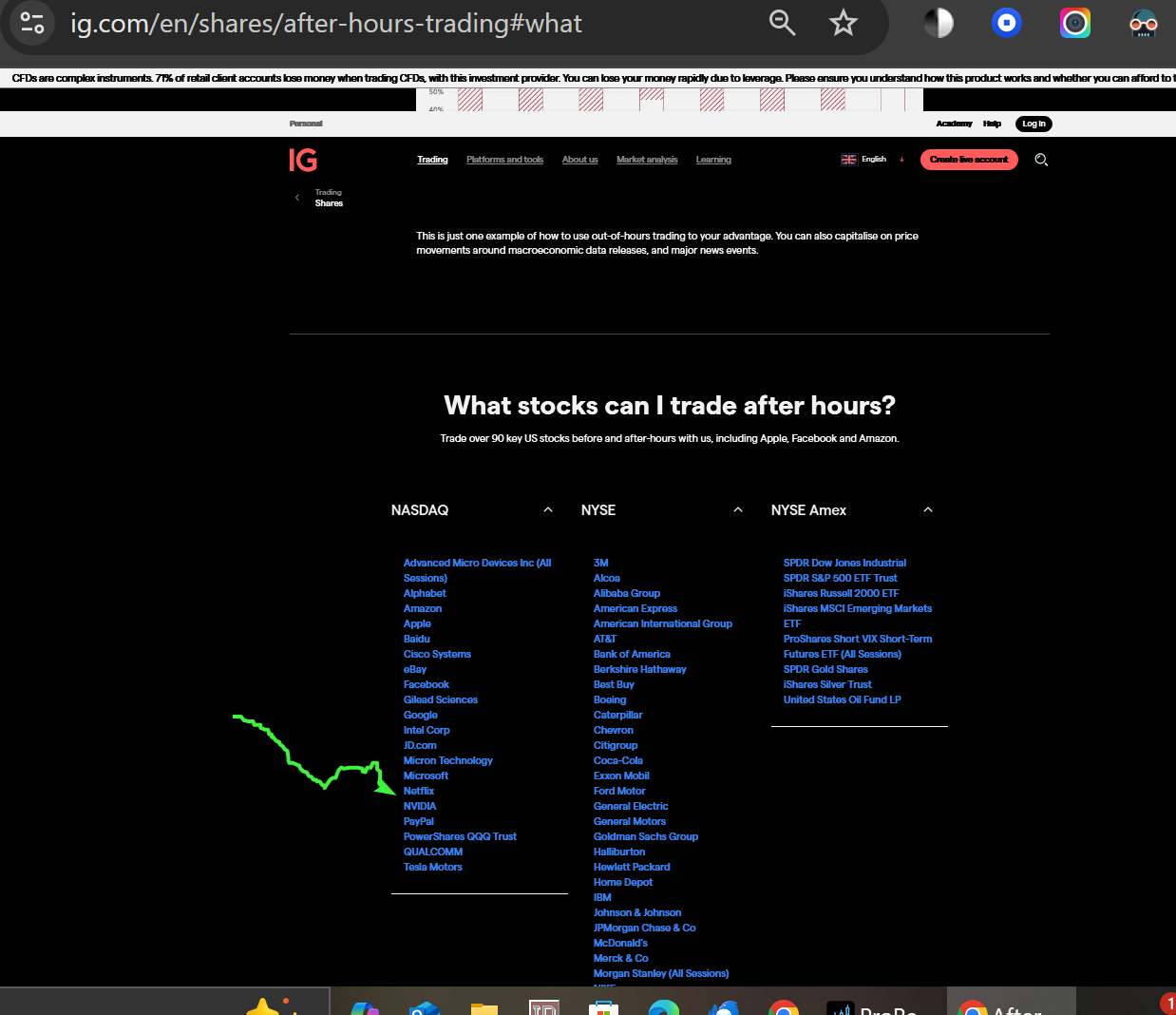Open the SPDR Gold Shares link
Screen dimensions: 1176x1015
click(825, 669)
